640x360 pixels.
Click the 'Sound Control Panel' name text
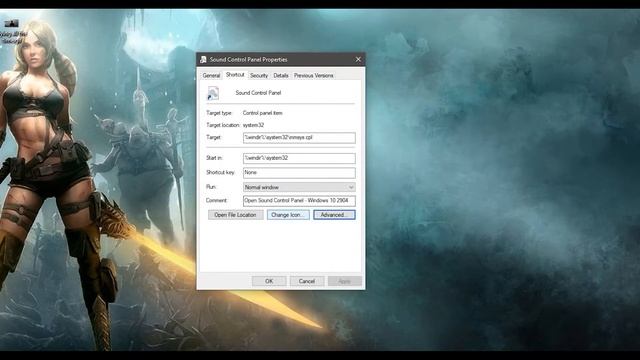coord(258,93)
